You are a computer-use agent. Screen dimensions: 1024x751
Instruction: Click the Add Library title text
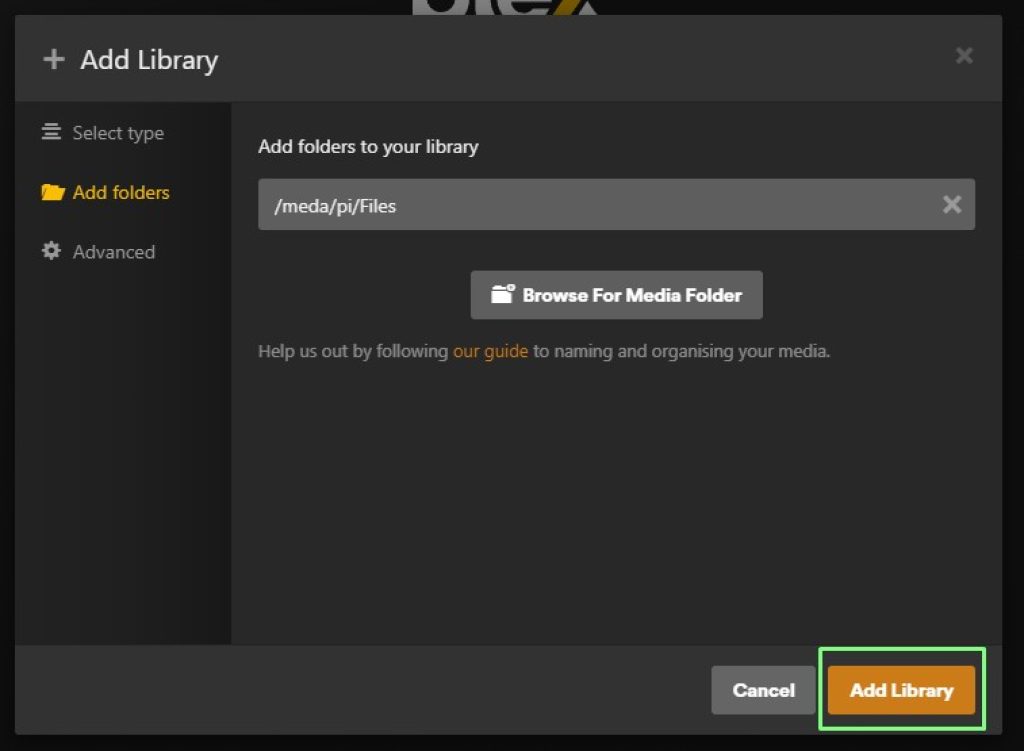[149, 60]
